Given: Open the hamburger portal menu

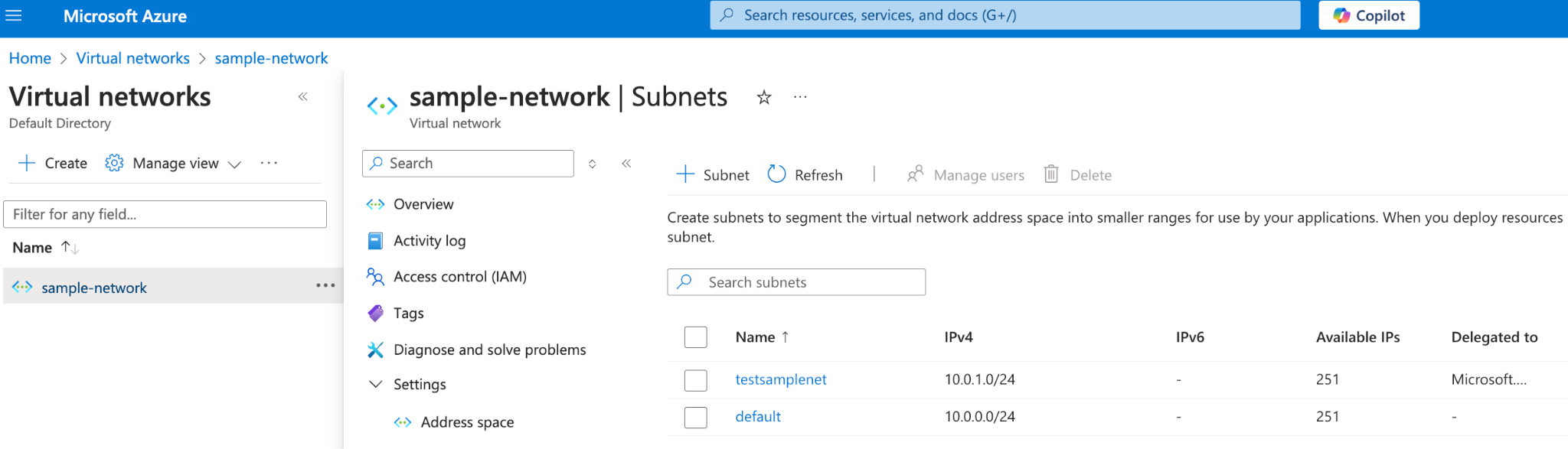Looking at the screenshot, I should pyautogui.click(x=14, y=15).
